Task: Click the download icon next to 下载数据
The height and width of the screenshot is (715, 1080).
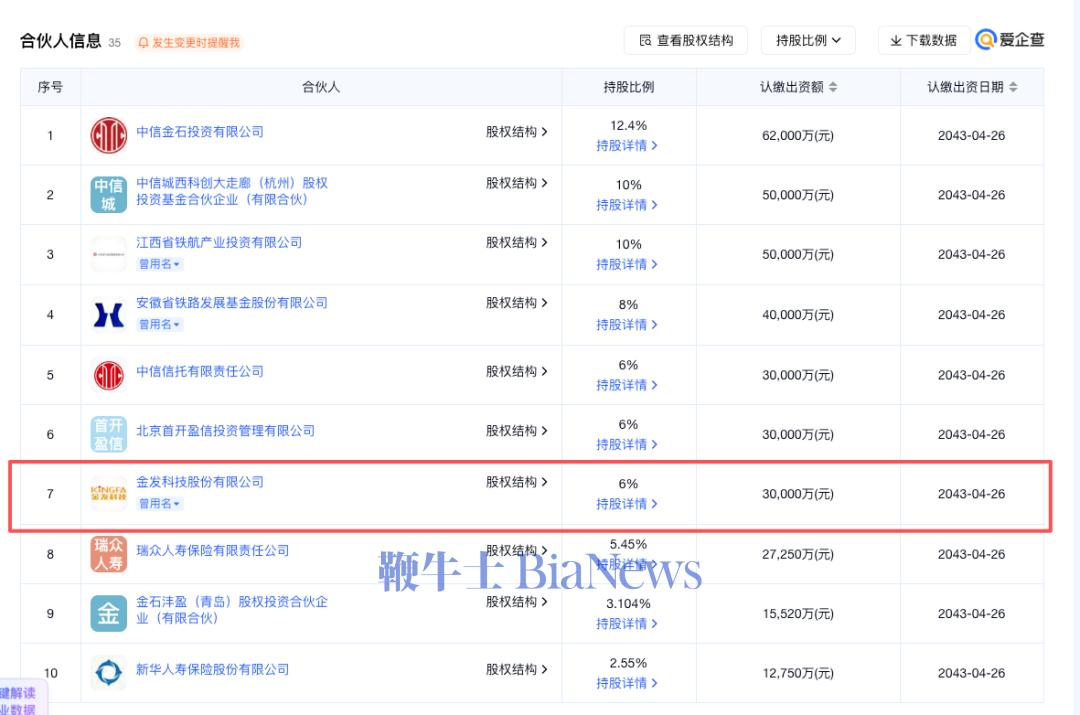Action: [896, 41]
